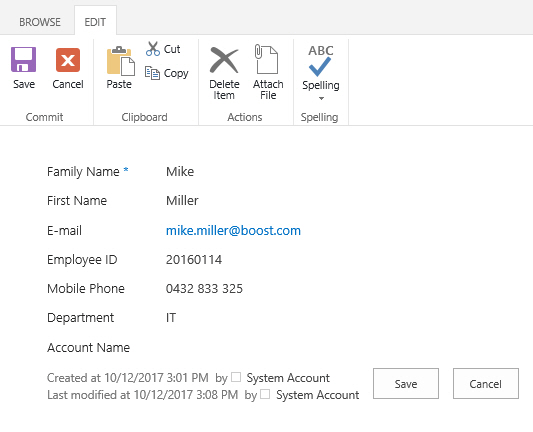This screenshot has width=533, height=432.
Task: Open the mike.miller@boost.com email link
Action: point(233,230)
